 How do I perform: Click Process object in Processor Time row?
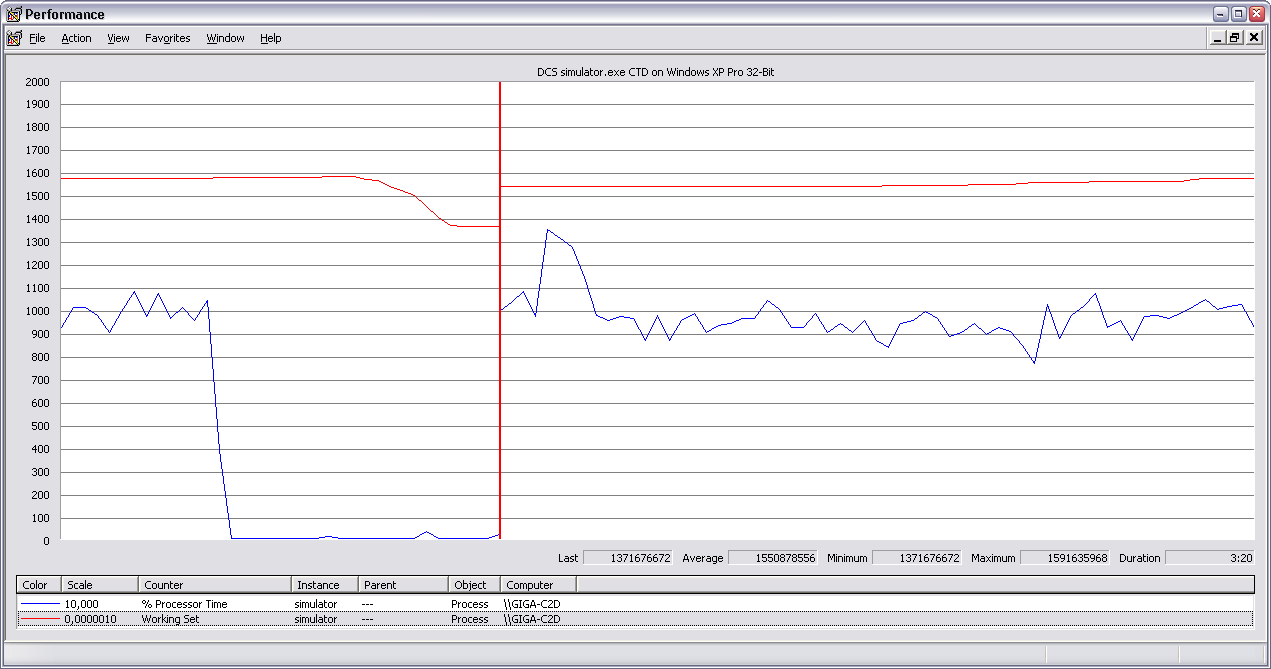pos(469,604)
